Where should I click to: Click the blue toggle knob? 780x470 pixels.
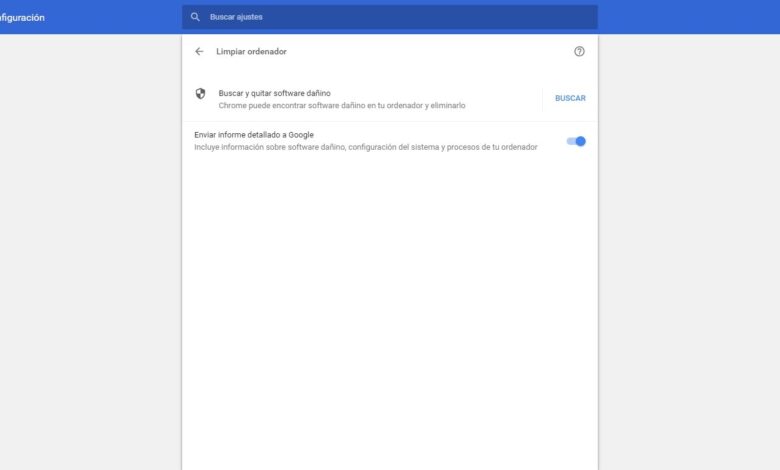[581, 141]
